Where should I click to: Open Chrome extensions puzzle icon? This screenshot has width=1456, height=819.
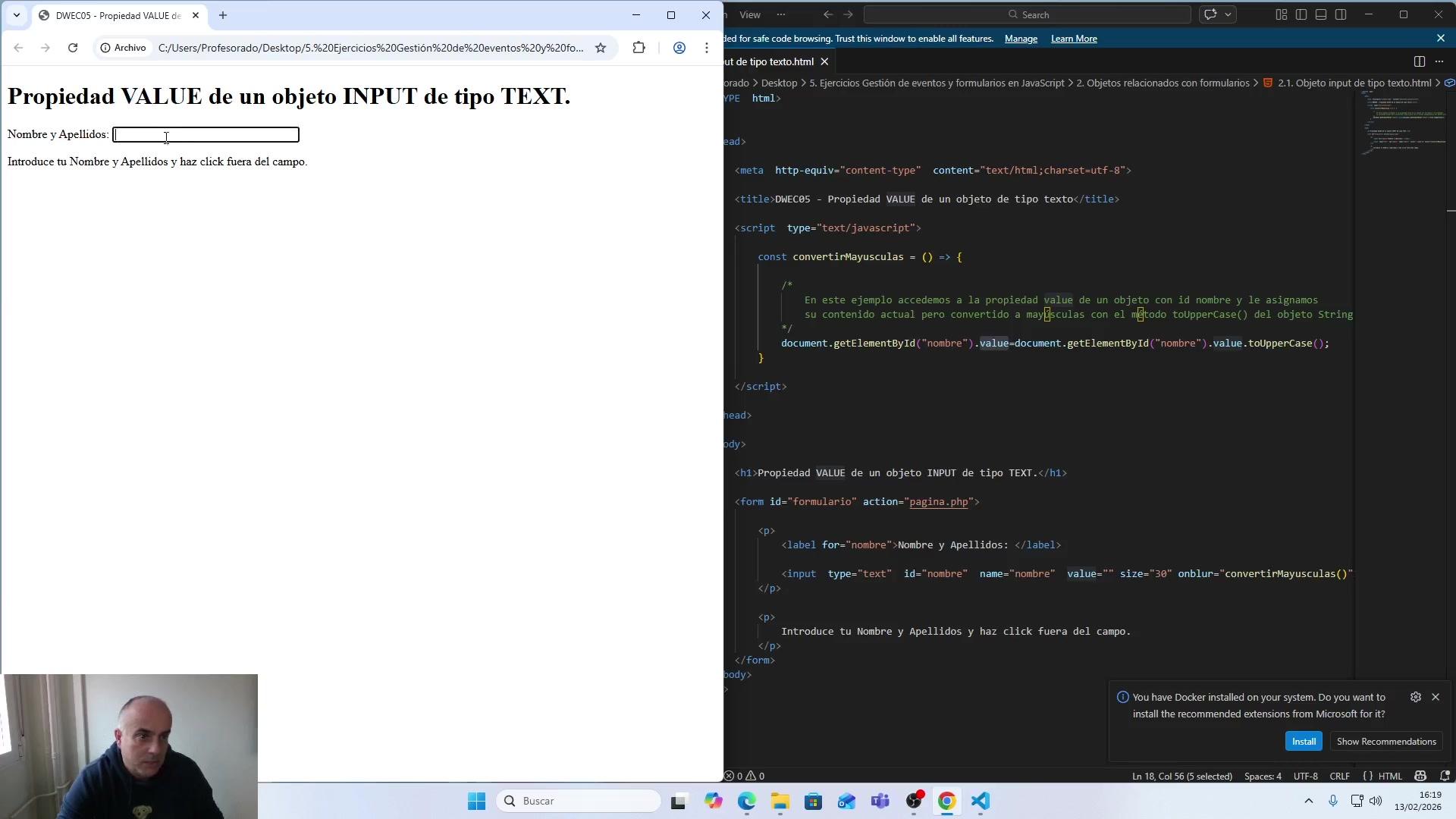639,48
